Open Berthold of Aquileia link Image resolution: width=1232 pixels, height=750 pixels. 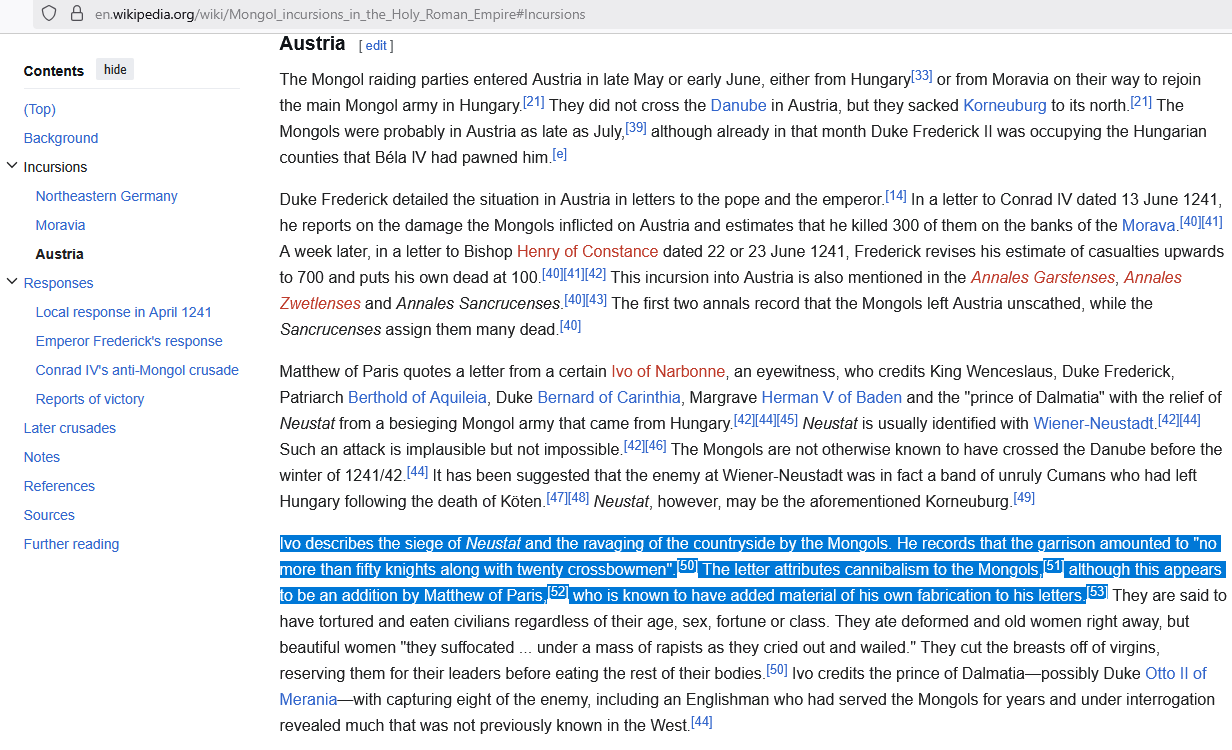[418, 397]
